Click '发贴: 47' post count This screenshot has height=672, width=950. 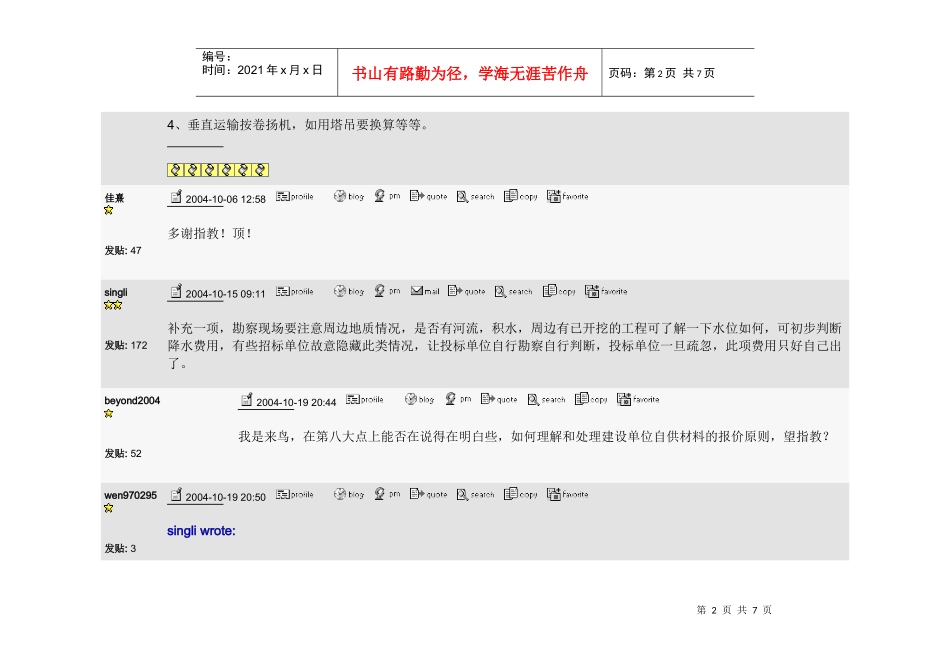click(x=123, y=250)
